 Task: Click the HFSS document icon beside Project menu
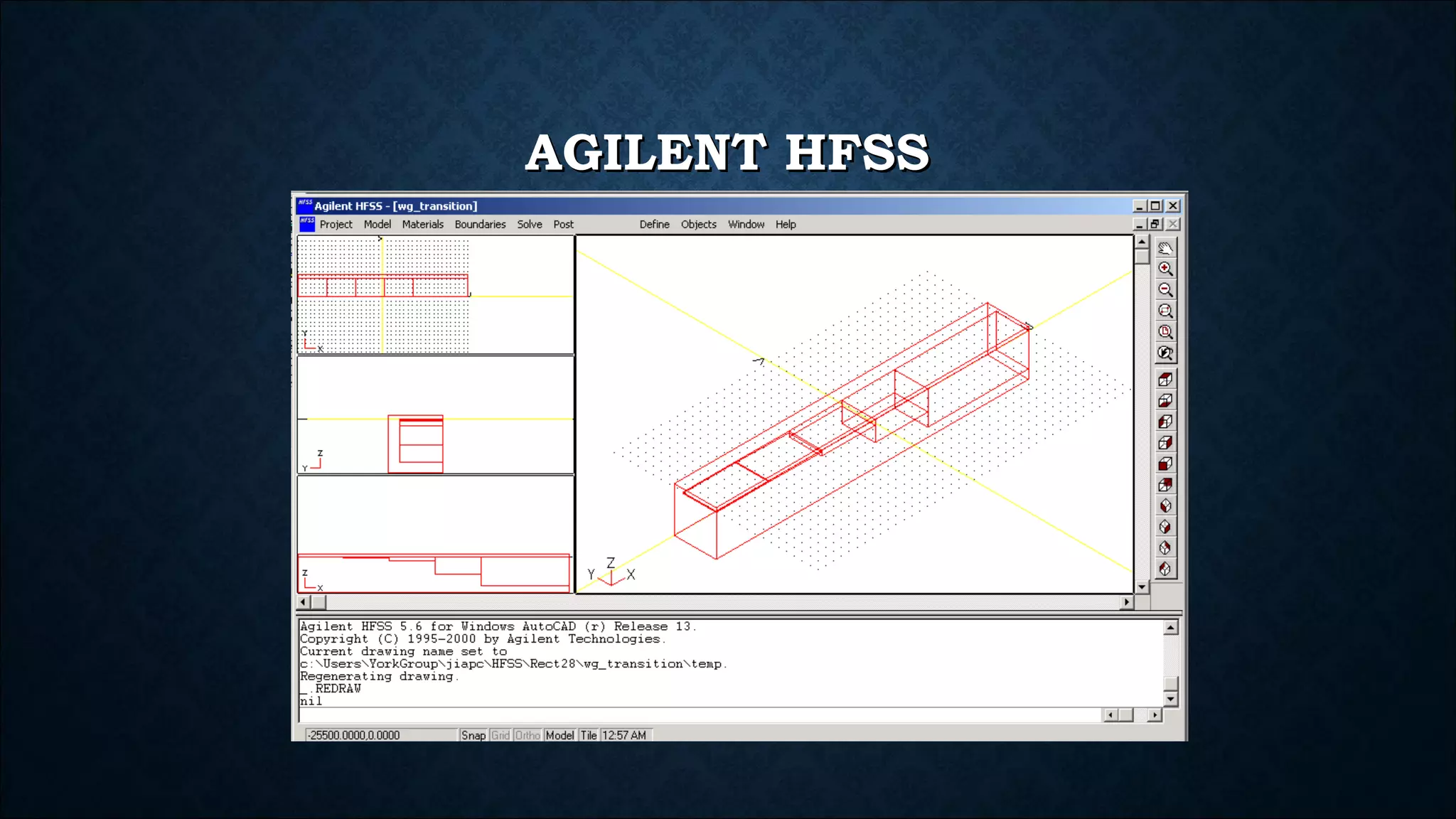click(307, 224)
